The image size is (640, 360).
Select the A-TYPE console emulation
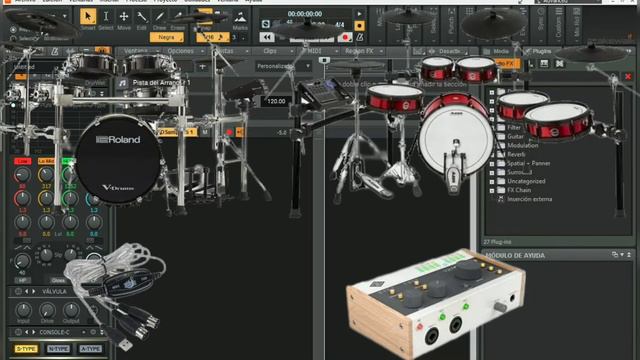point(91,349)
